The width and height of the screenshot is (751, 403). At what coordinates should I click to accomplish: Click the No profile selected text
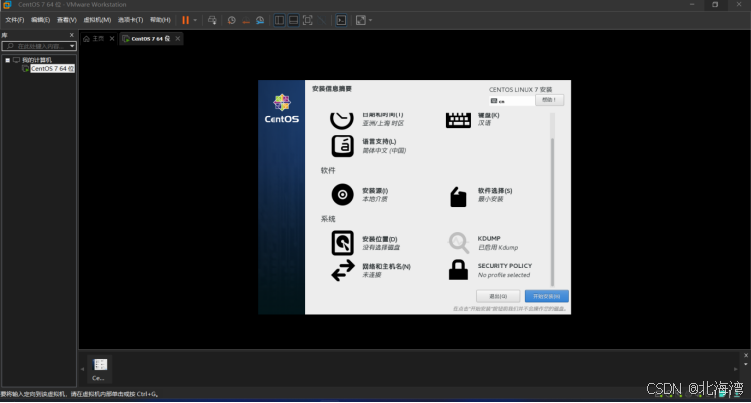504,275
